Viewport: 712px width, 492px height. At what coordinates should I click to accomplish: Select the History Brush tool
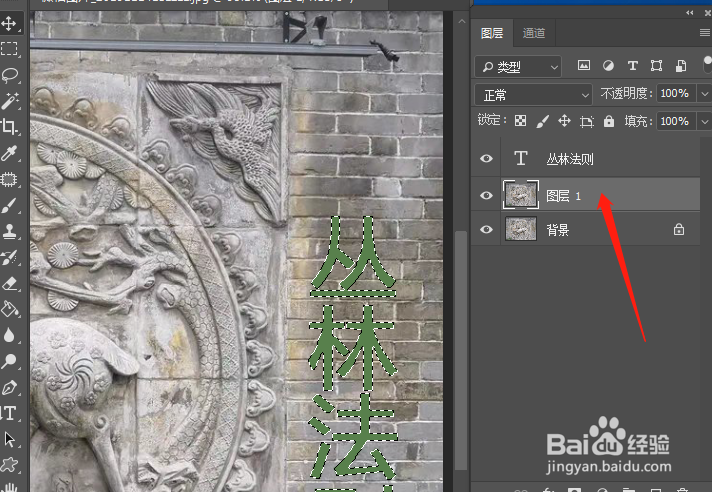pos(9,257)
